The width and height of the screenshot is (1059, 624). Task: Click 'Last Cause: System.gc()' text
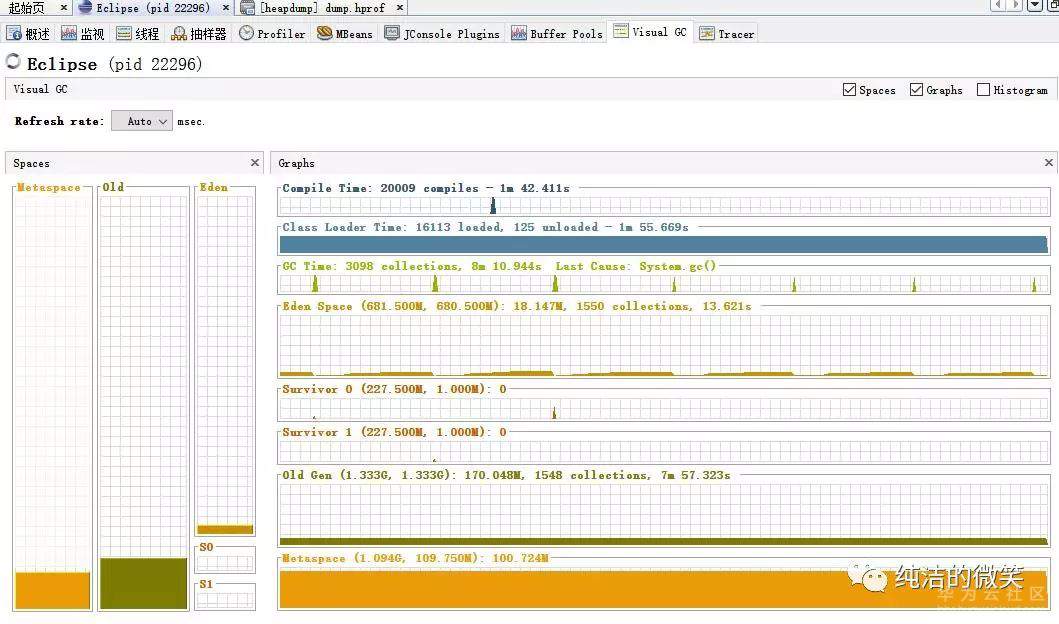(x=636, y=266)
